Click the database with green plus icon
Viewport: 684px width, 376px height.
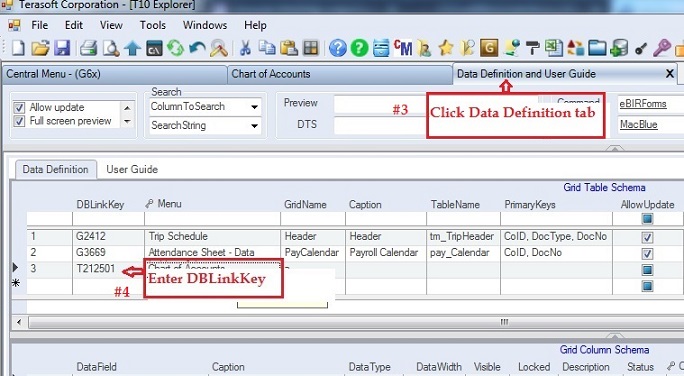pyautogui.click(x=619, y=48)
